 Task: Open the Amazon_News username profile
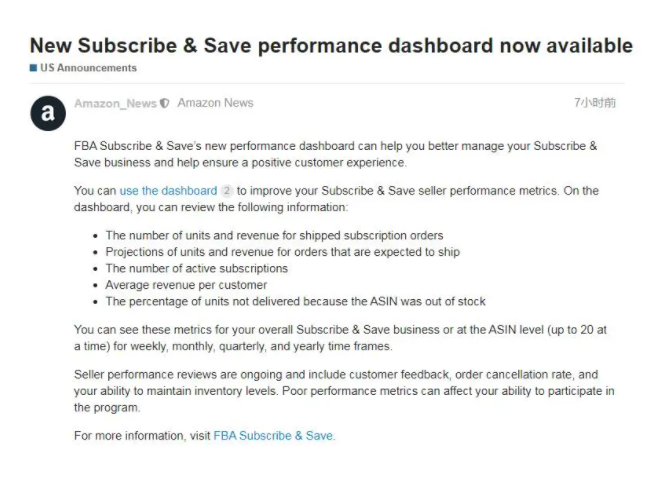115,103
